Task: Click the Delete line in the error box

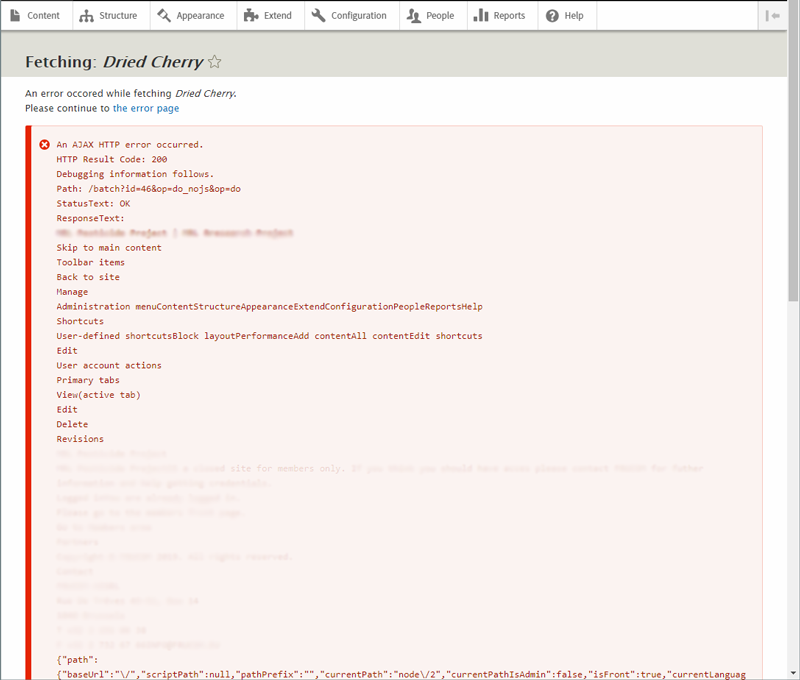Action: [71, 424]
